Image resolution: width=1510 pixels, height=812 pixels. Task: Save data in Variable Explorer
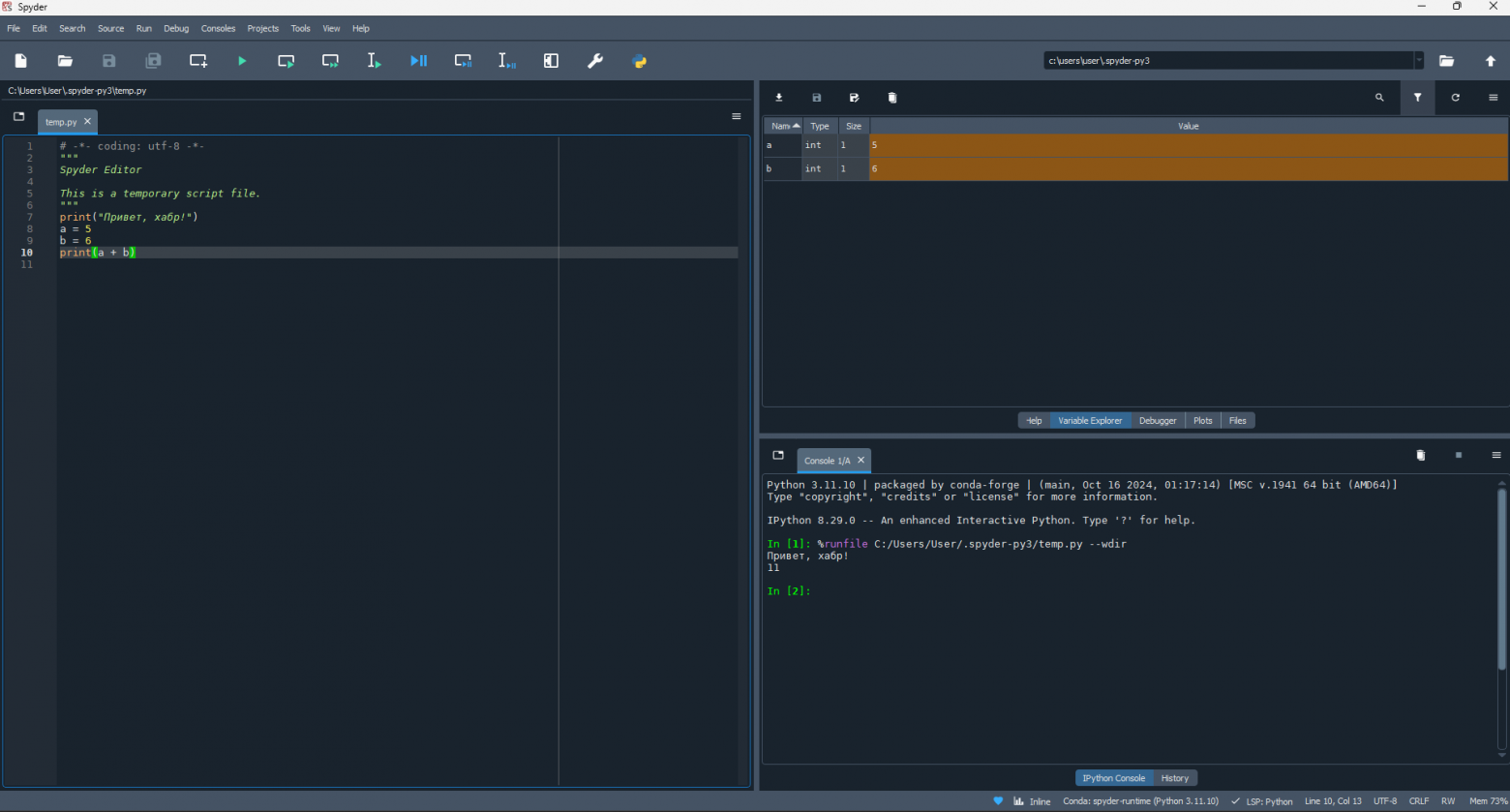pos(817,98)
